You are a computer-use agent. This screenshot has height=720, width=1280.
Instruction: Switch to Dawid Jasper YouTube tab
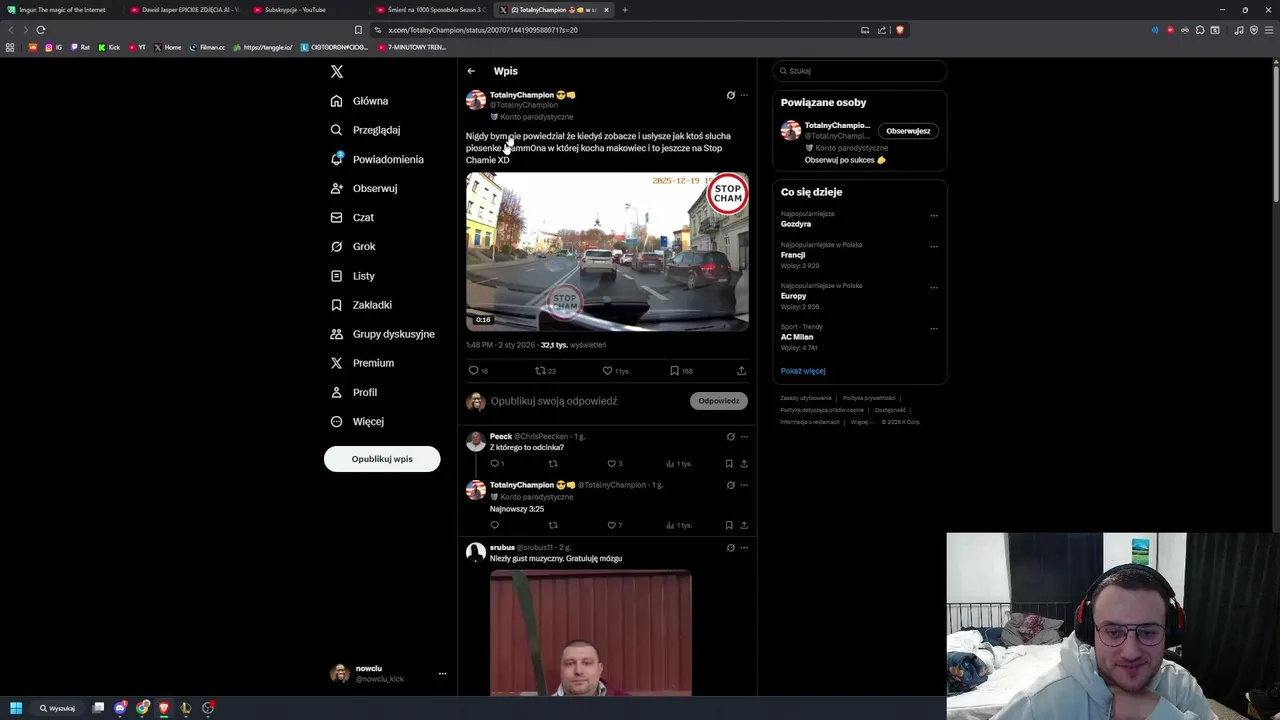click(x=185, y=10)
